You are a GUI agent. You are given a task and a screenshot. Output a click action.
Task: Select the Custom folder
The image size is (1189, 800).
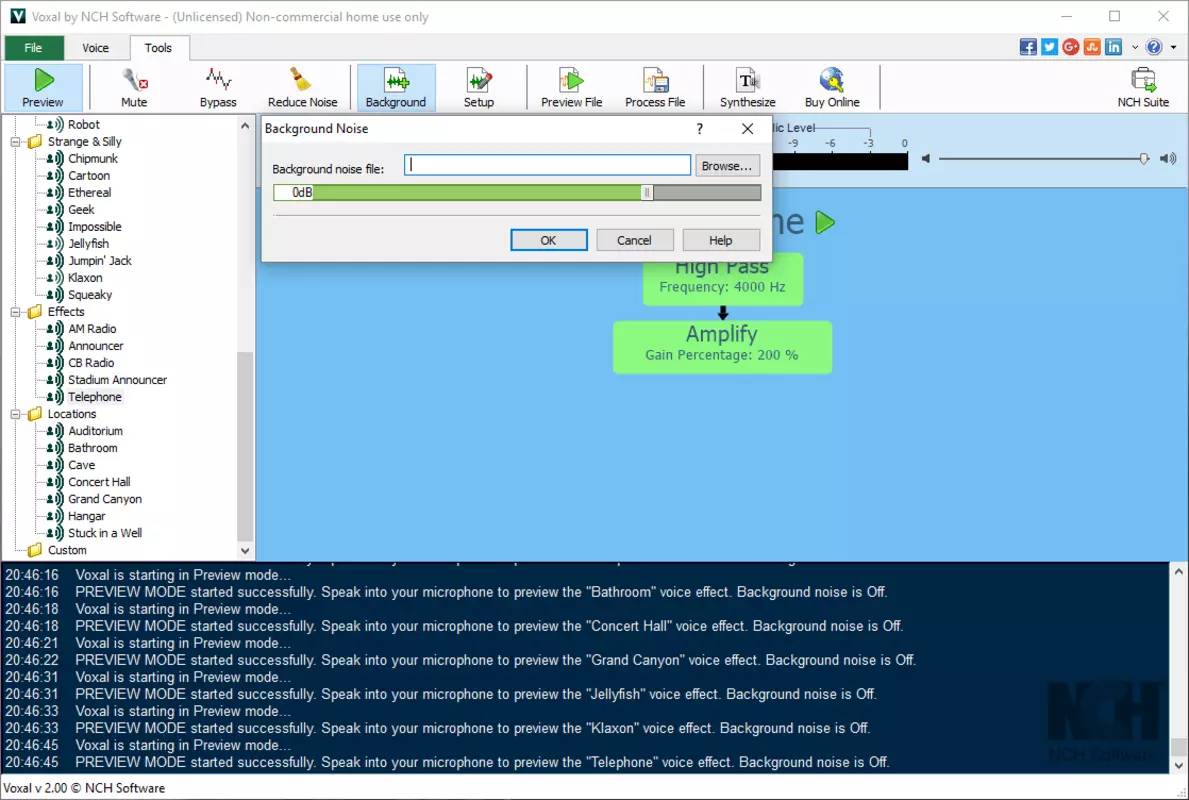click(x=67, y=551)
